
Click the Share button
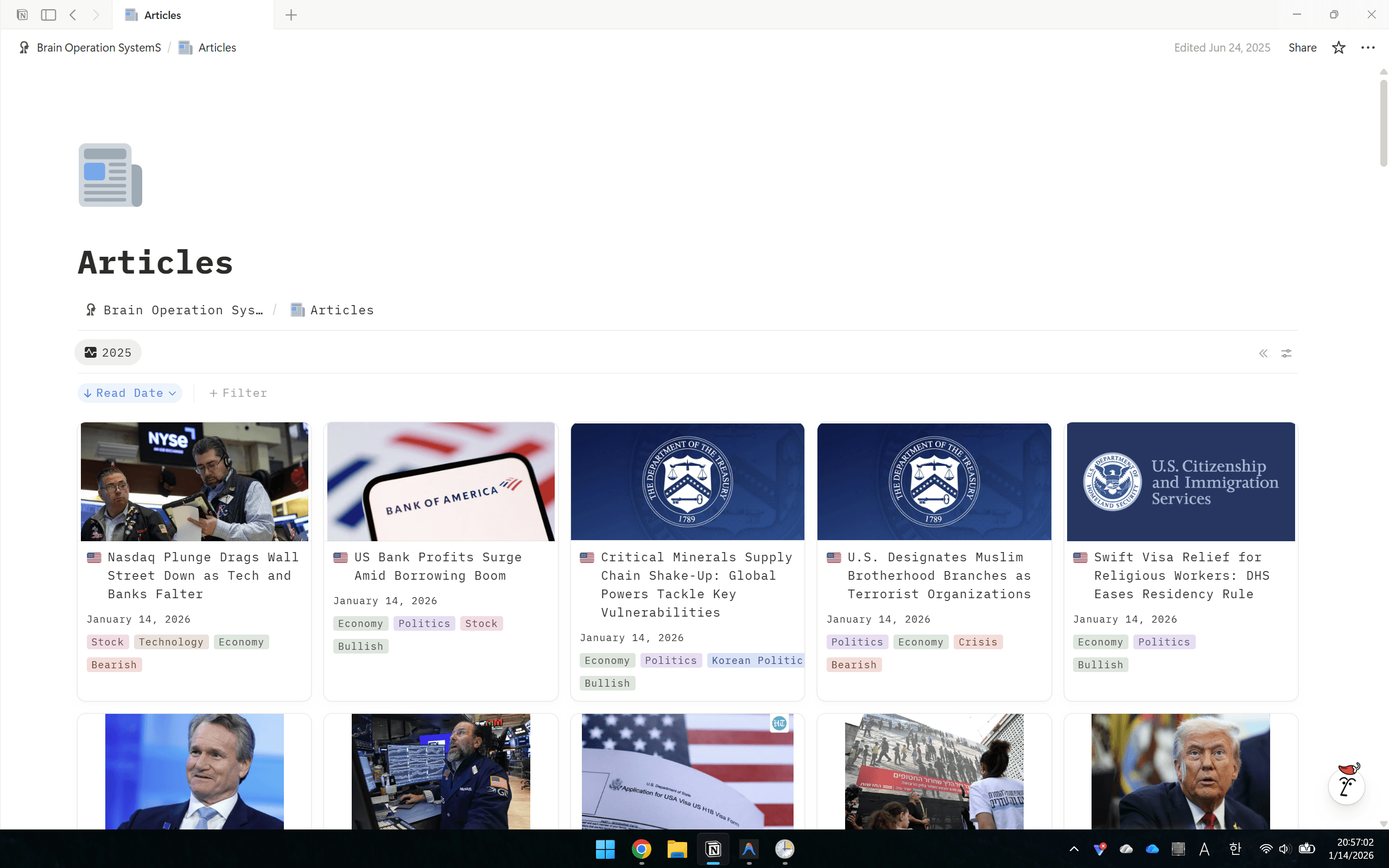coord(1302,48)
